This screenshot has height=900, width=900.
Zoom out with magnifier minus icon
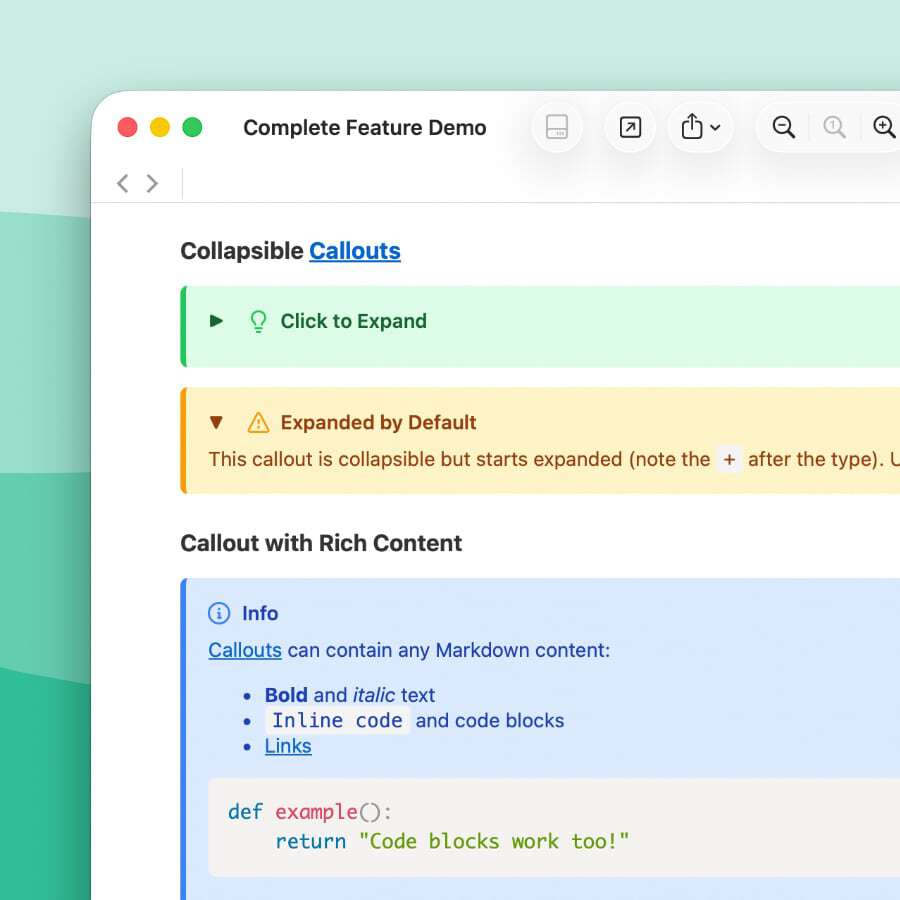(x=783, y=127)
